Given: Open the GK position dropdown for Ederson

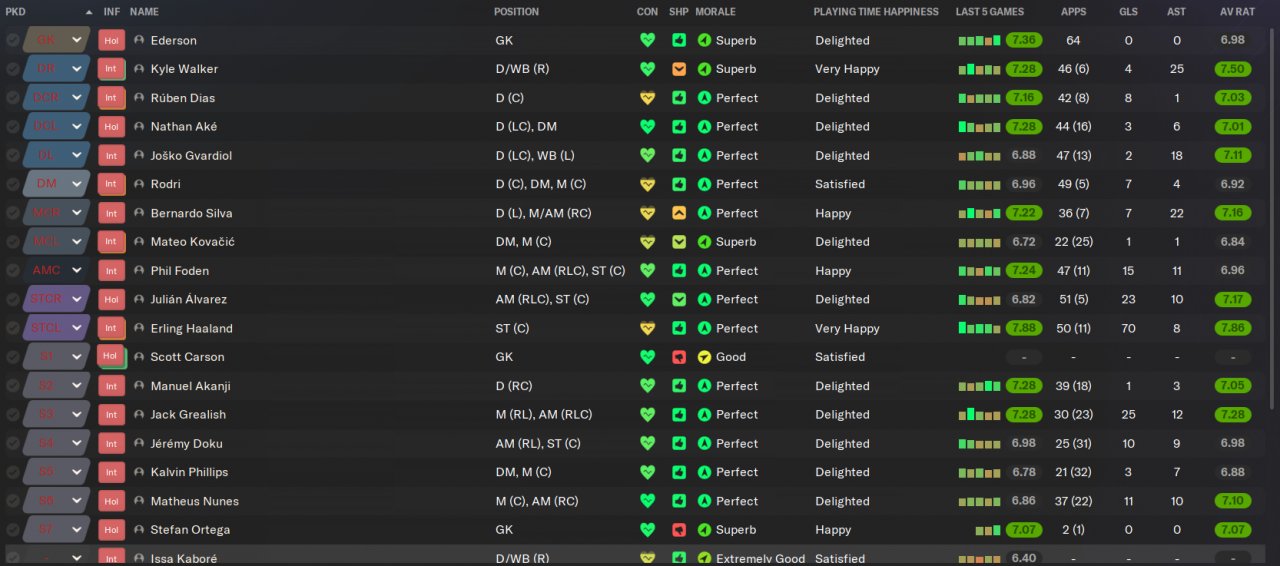Looking at the screenshot, I should (x=76, y=41).
